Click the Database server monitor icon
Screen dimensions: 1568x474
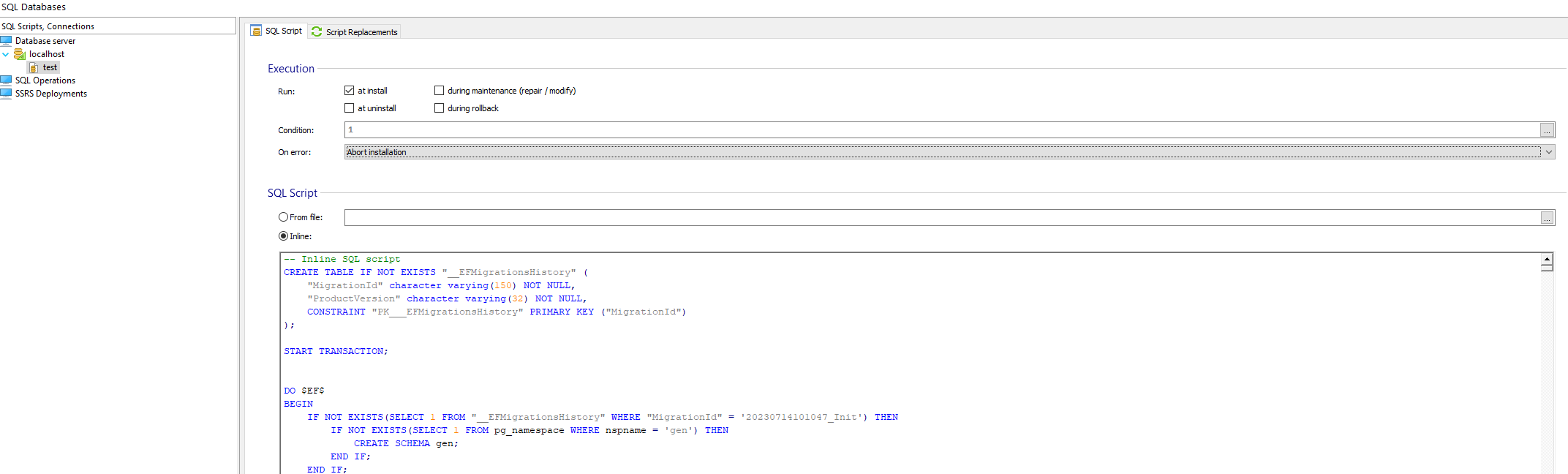(7, 41)
